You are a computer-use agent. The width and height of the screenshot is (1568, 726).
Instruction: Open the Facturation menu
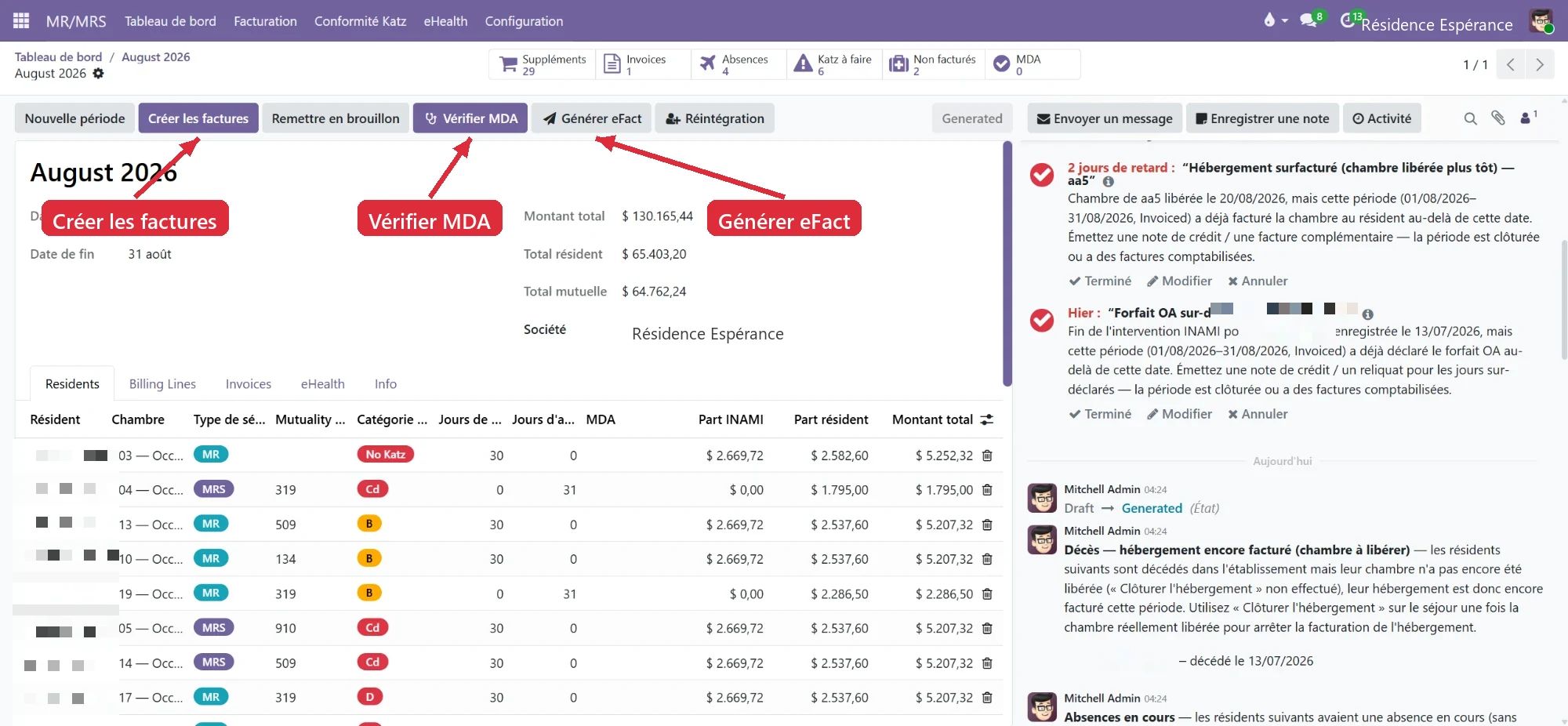[265, 21]
